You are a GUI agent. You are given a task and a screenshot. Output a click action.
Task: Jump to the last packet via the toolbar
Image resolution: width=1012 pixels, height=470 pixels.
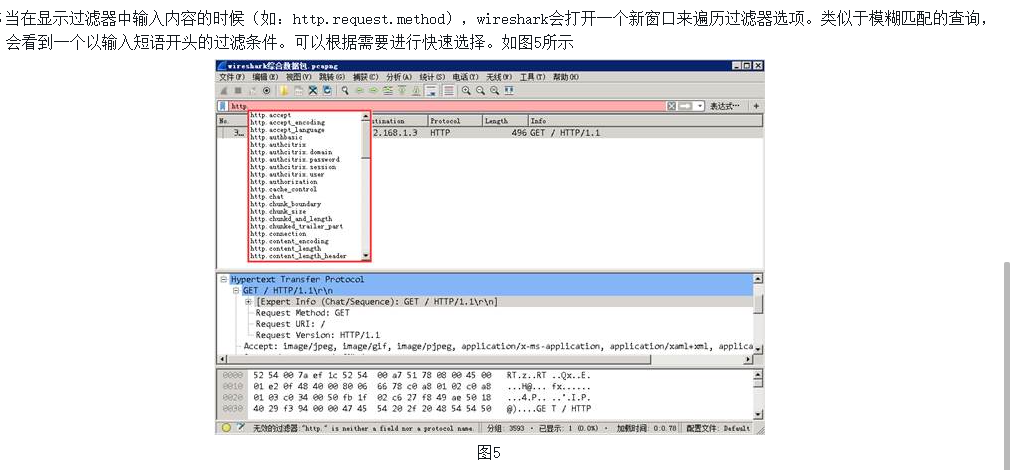coord(416,90)
